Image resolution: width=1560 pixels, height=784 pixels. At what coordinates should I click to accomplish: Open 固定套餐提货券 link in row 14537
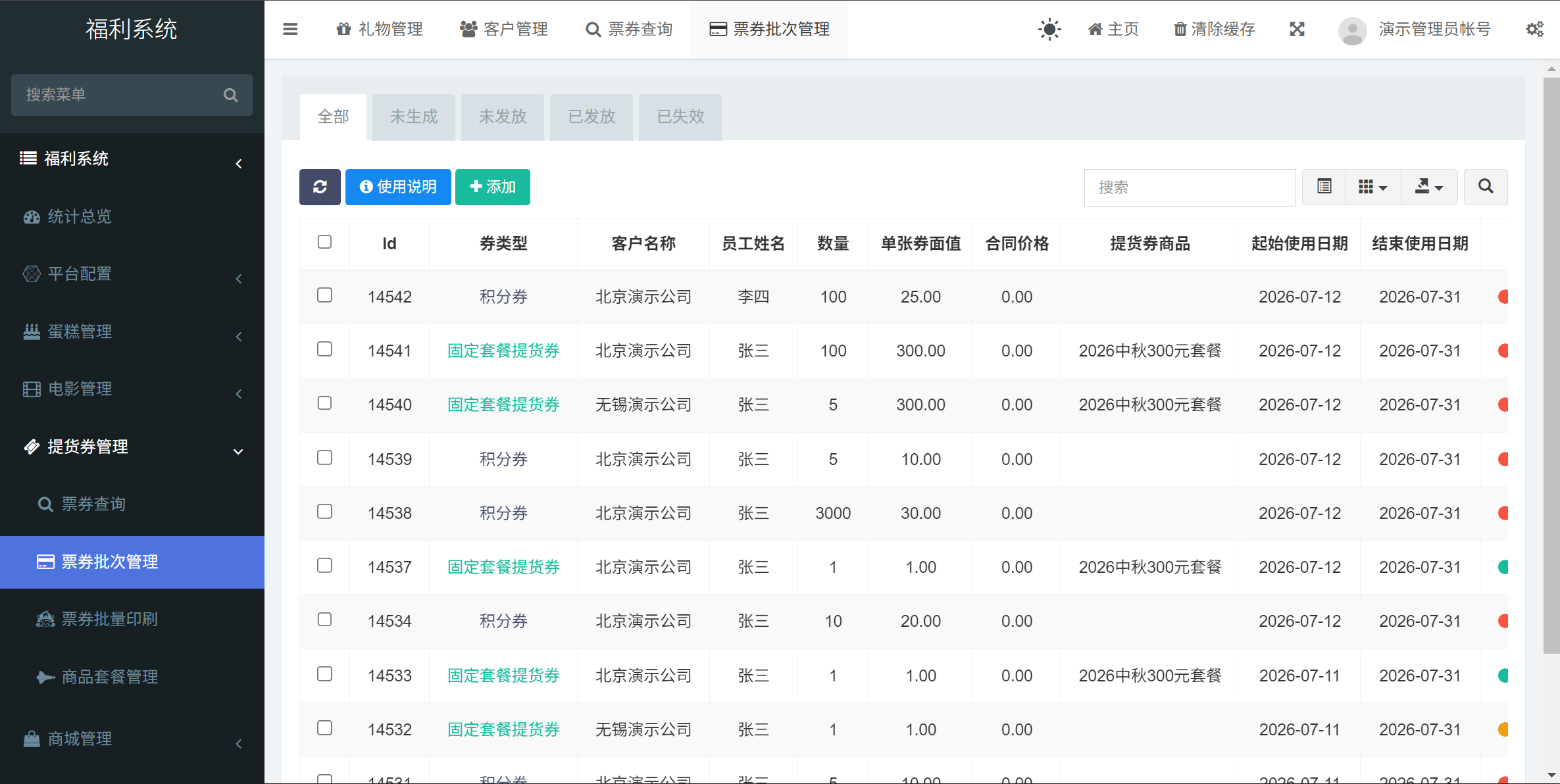tap(503, 567)
